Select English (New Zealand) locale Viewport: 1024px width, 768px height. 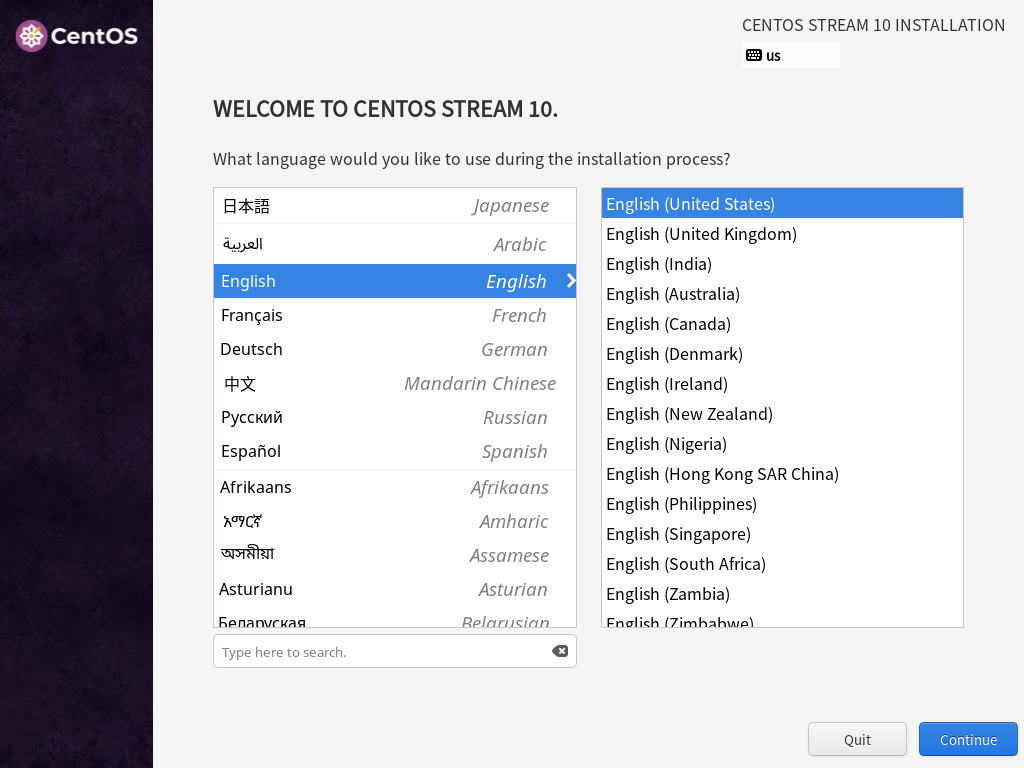point(782,414)
